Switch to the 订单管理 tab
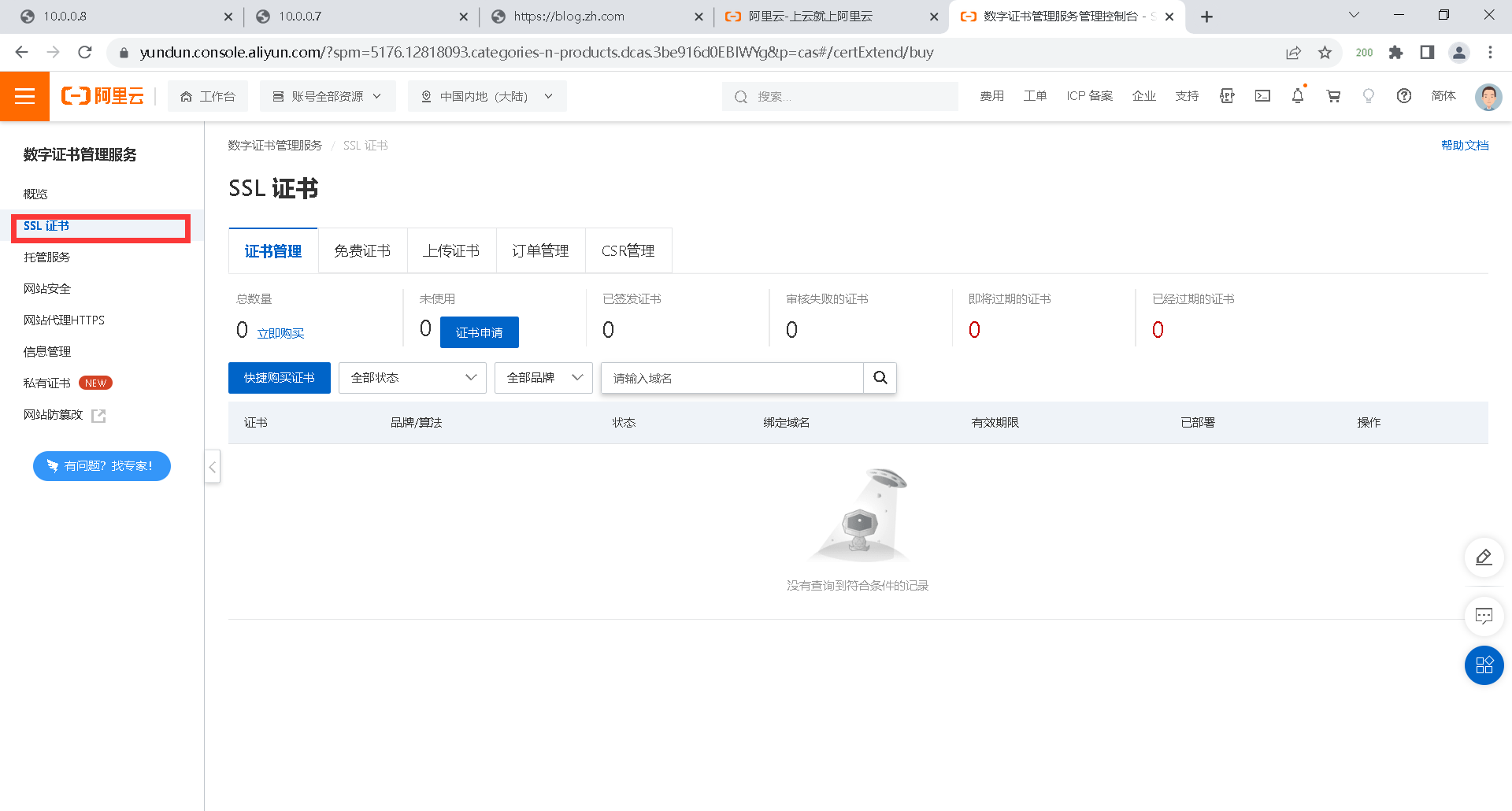 coord(540,251)
